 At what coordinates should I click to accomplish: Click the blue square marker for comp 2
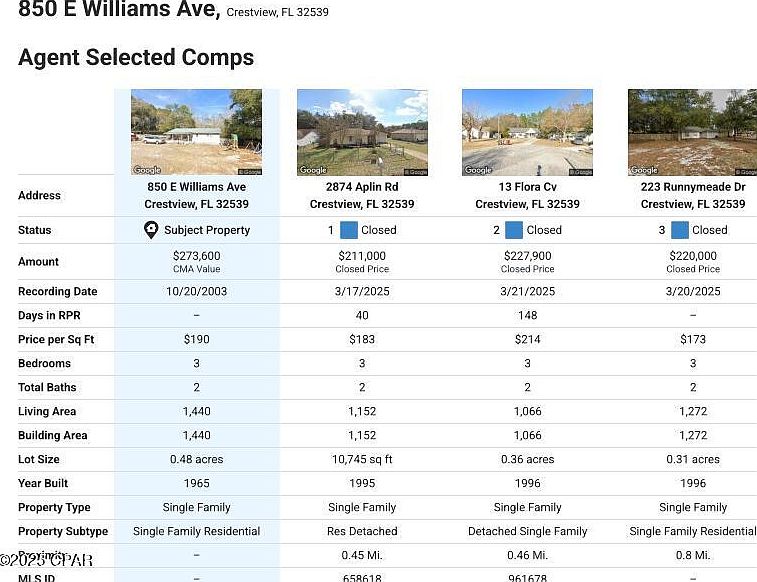[513, 230]
